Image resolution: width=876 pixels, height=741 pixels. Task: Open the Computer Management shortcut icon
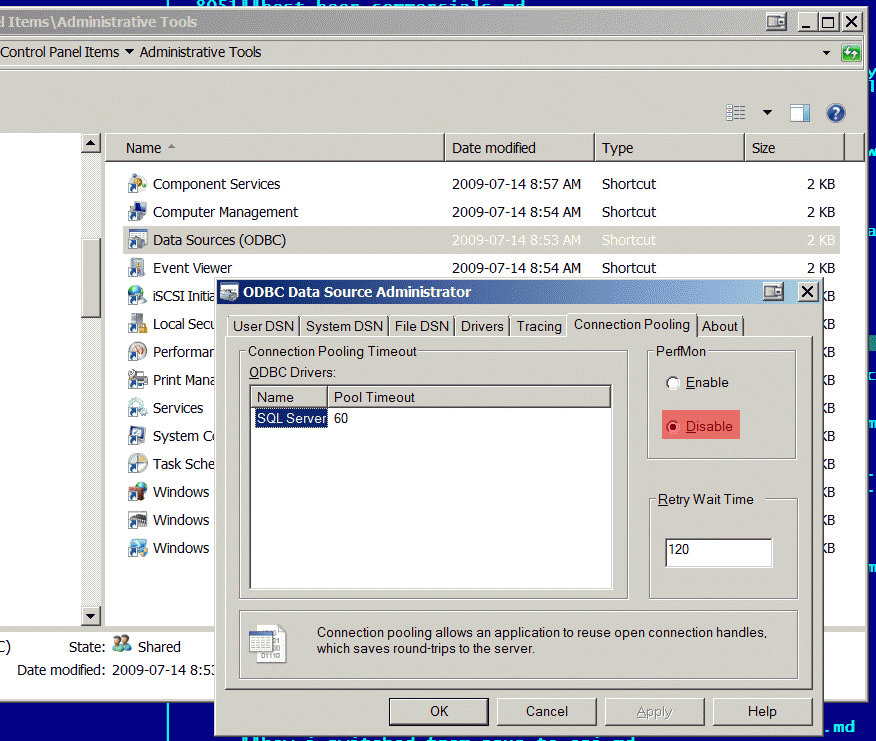pos(137,212)
